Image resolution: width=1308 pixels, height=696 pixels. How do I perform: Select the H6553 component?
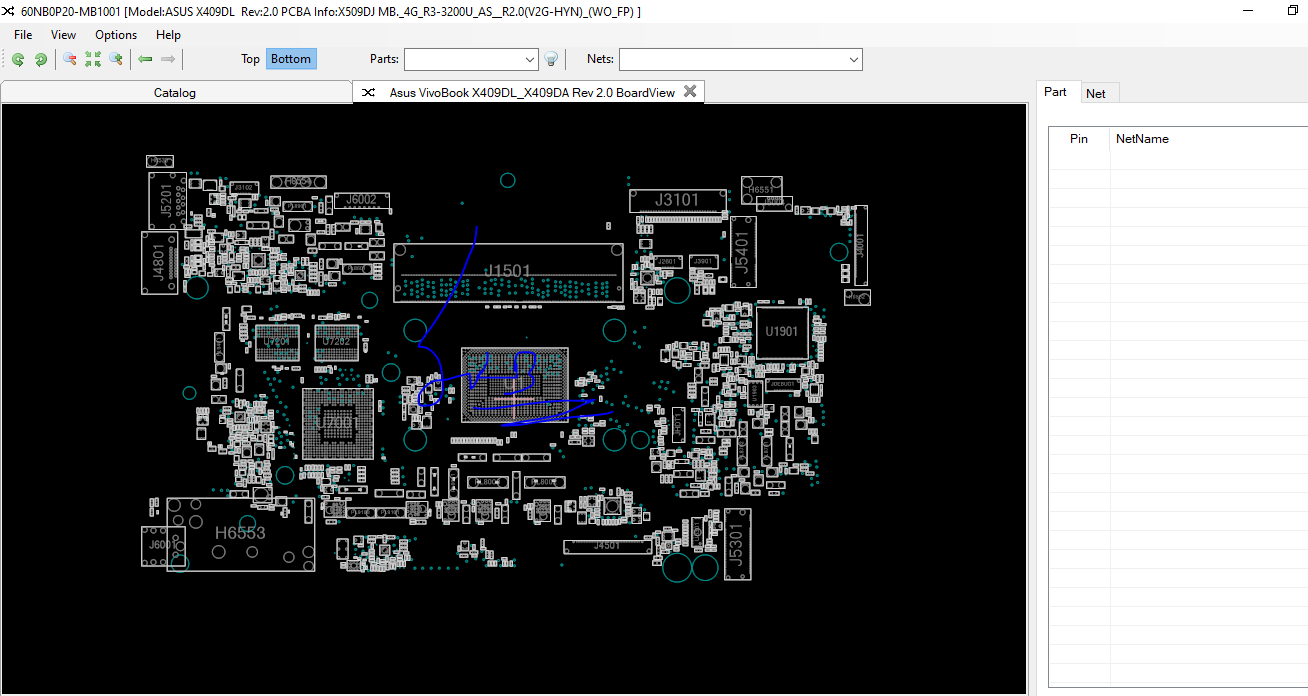(240, 533)
